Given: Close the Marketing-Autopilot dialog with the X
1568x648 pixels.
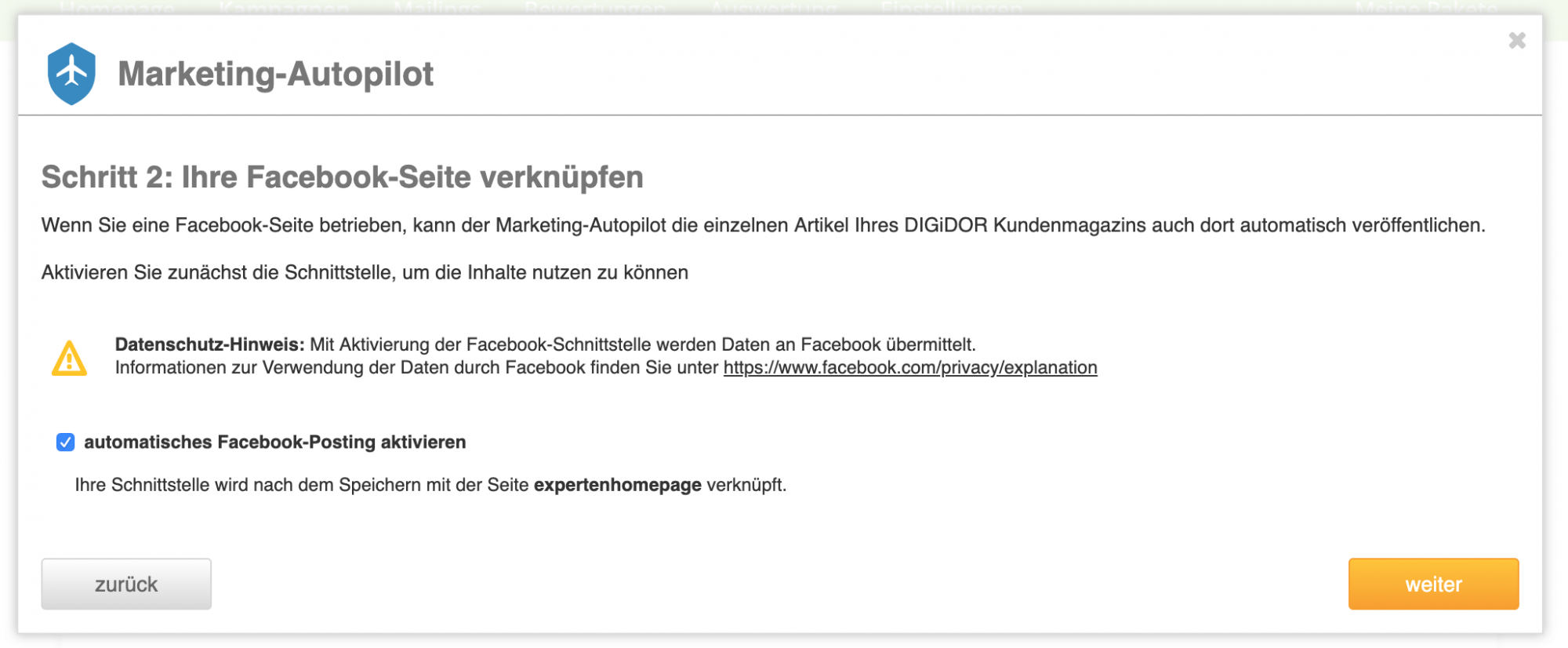Looking at the screenshot, I should pos(1516,41).
